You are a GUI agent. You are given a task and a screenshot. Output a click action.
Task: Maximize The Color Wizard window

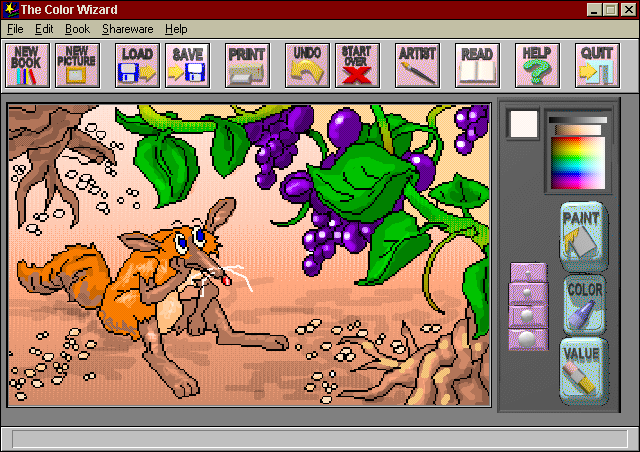click(610, 9)
